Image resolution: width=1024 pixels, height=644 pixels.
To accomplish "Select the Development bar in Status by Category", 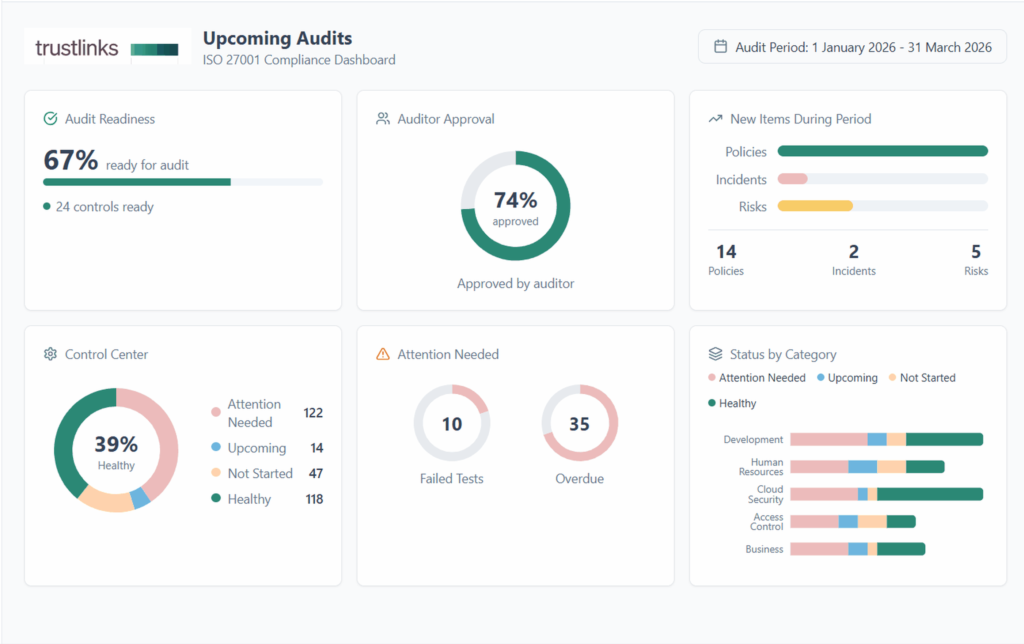I will pos(885,438).
